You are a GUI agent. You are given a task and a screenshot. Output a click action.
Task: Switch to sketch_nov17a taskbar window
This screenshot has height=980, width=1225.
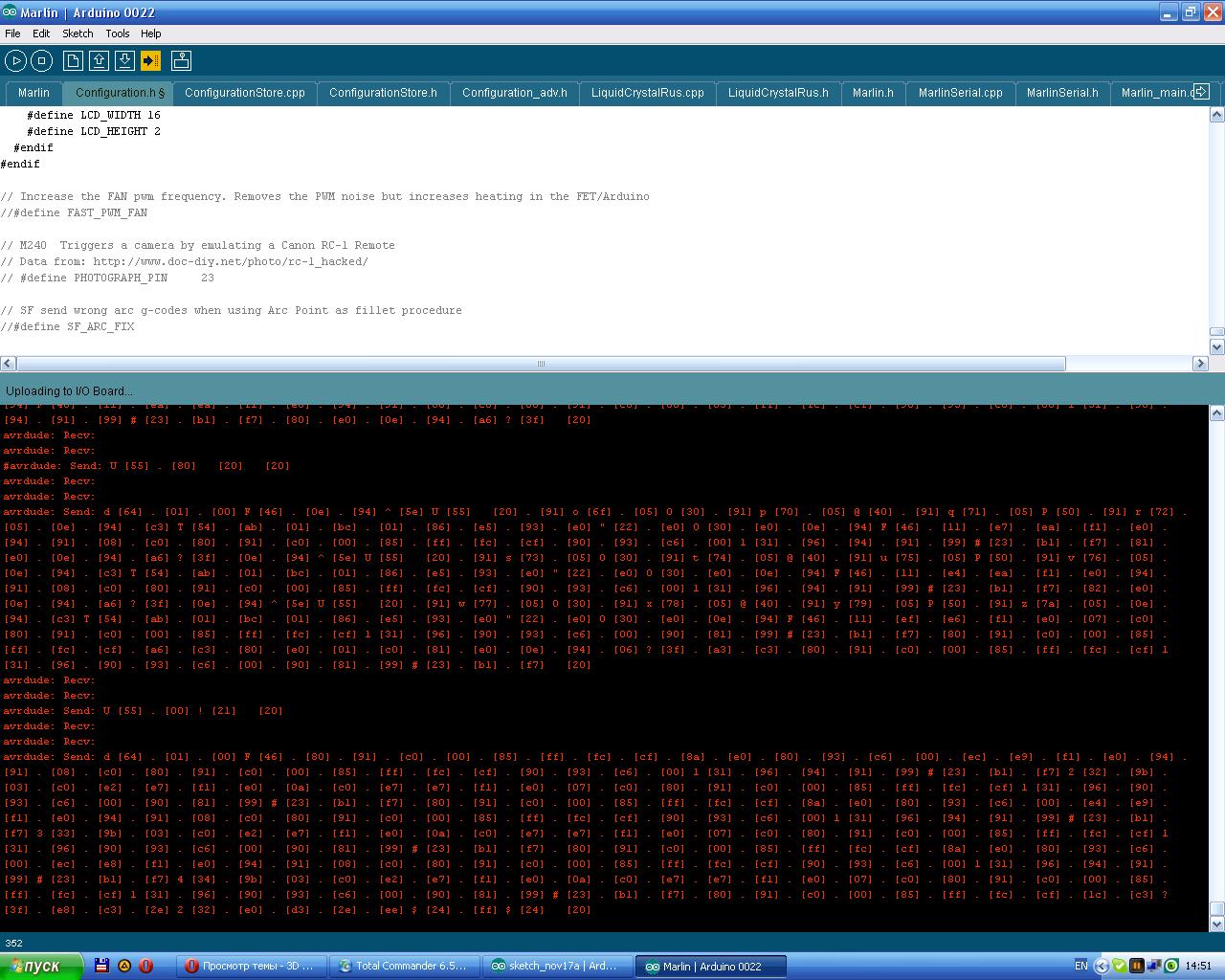(557, 966)
